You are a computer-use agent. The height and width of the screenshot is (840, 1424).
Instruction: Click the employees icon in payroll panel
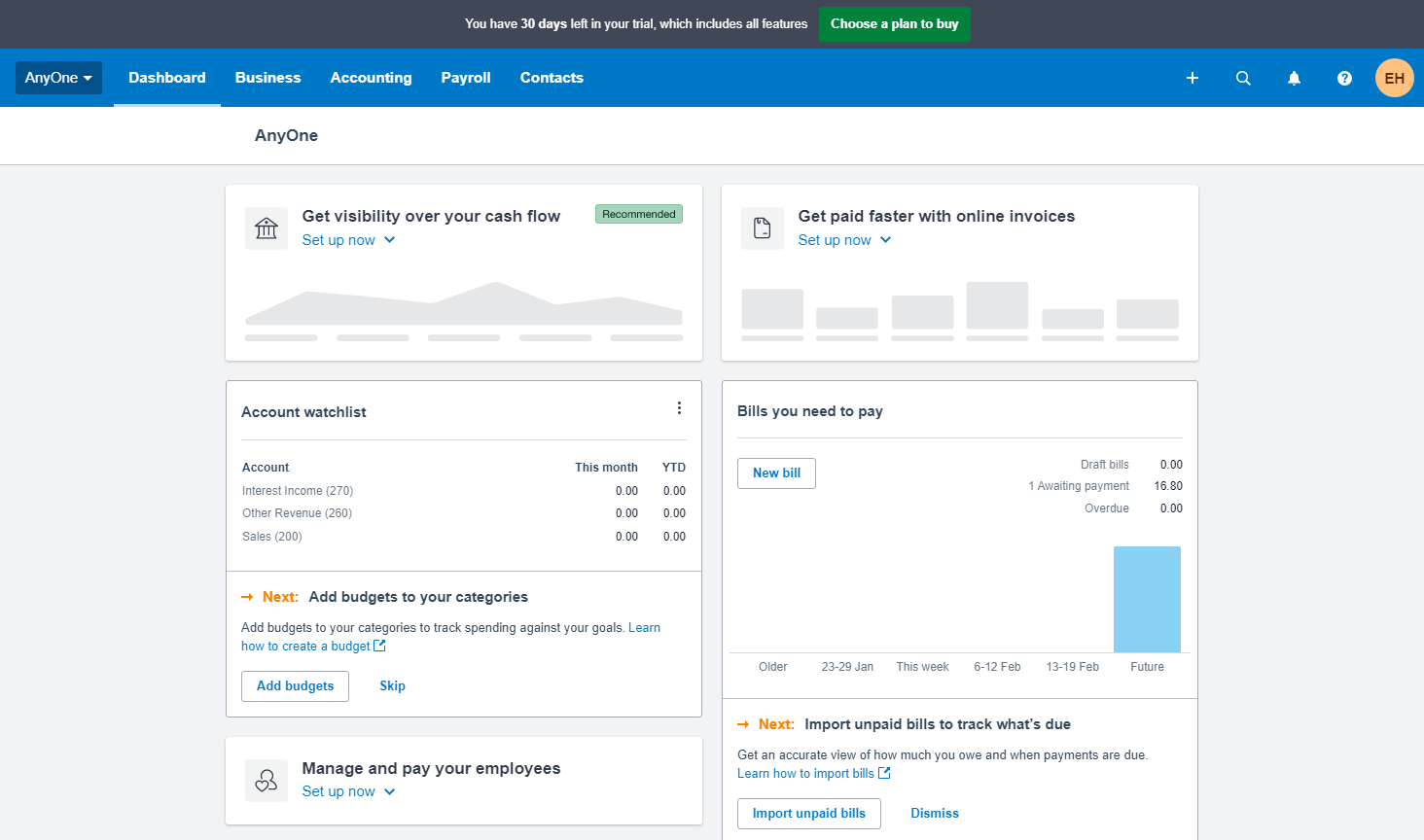click(x=266, y=780)
